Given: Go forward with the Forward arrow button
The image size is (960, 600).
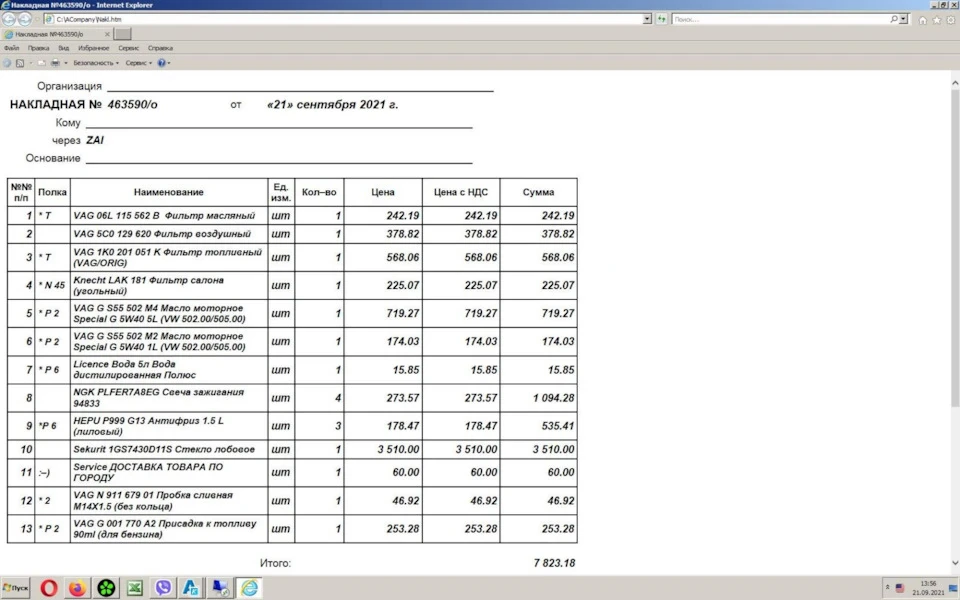Looking at the screenshot, I should (25, 19).
